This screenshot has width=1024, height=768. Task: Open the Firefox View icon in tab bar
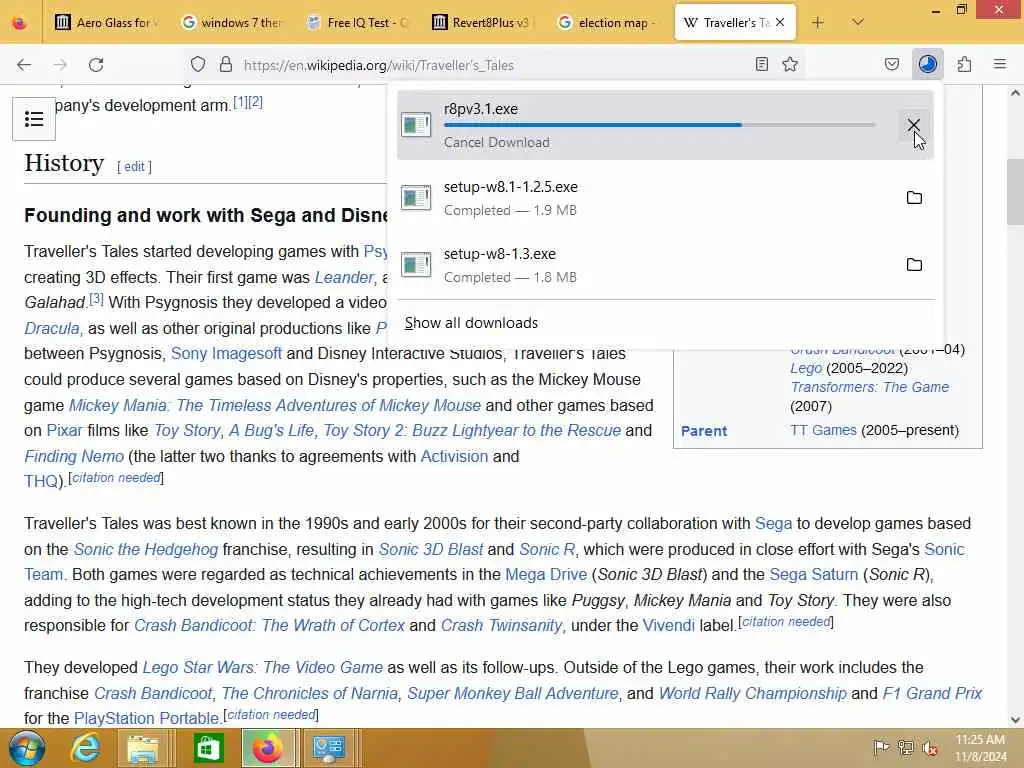click(20, 23)
